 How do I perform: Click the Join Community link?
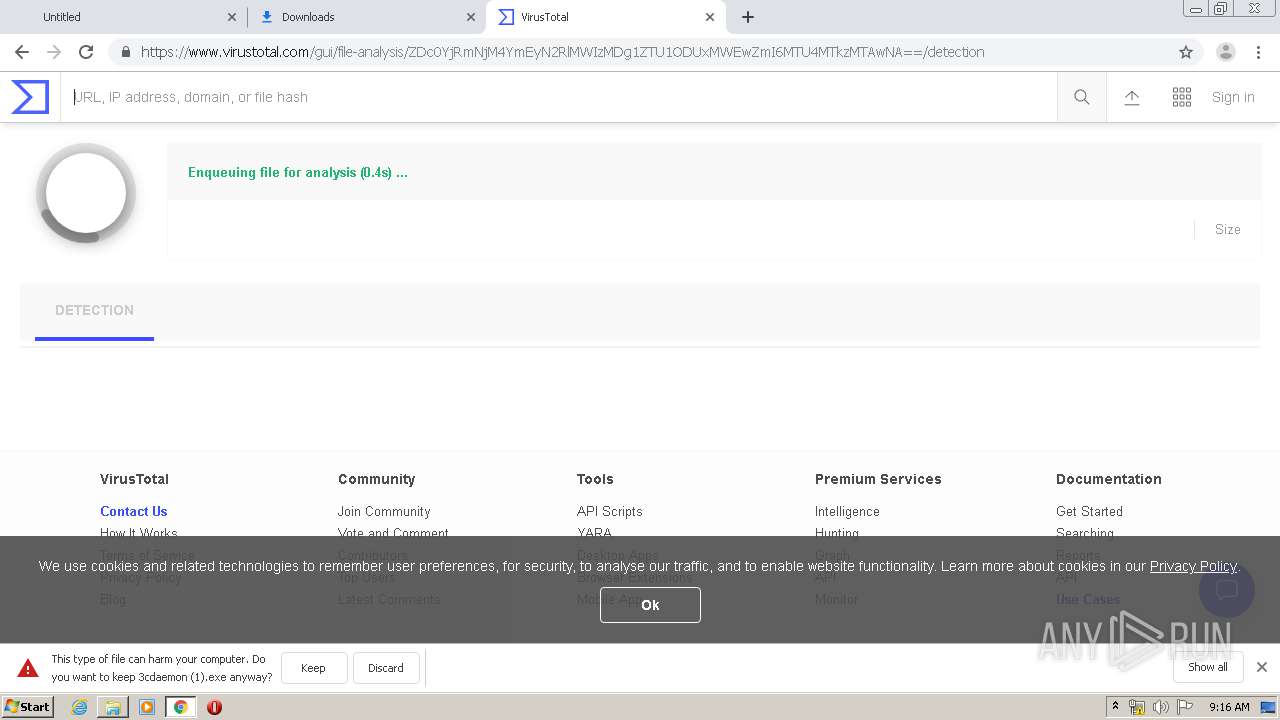click(384, 511)
